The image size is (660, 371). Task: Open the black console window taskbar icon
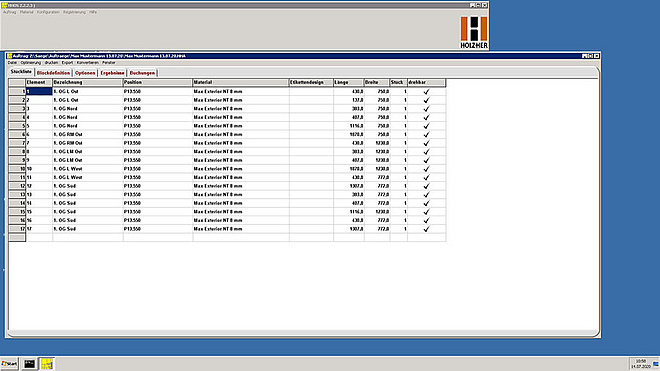tap(29, 364)
